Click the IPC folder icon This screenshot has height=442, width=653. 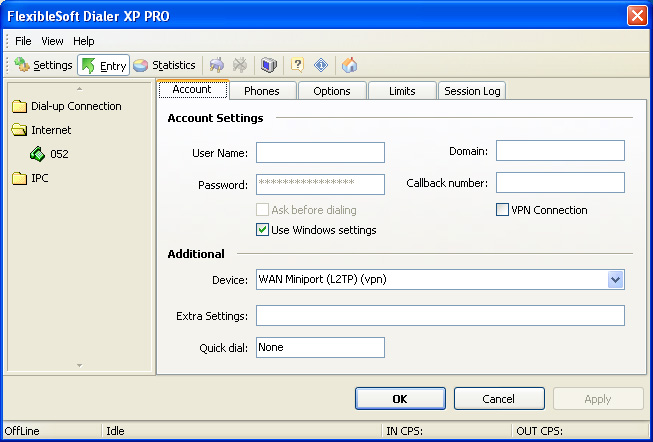click(20, 178)
